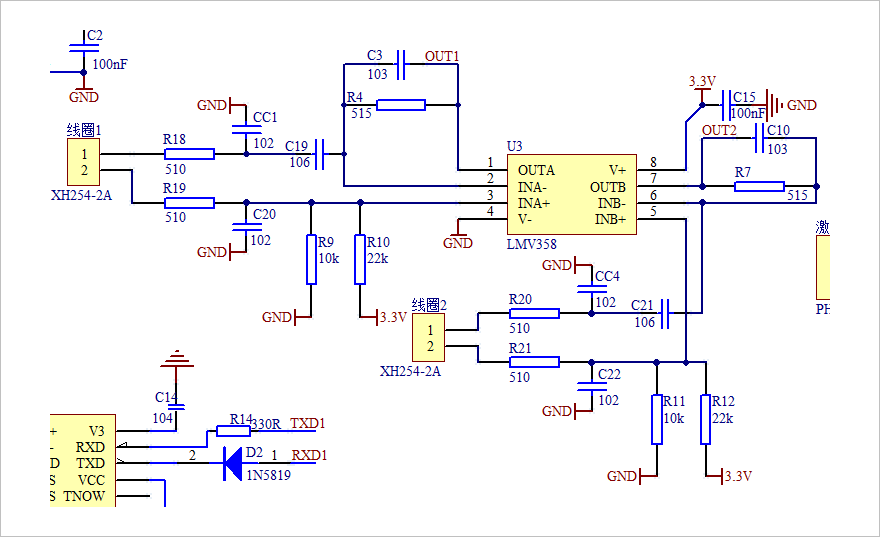Click the TNOW pin label
The height and width of the screenshot is (537, 880).
pos(84,496)
